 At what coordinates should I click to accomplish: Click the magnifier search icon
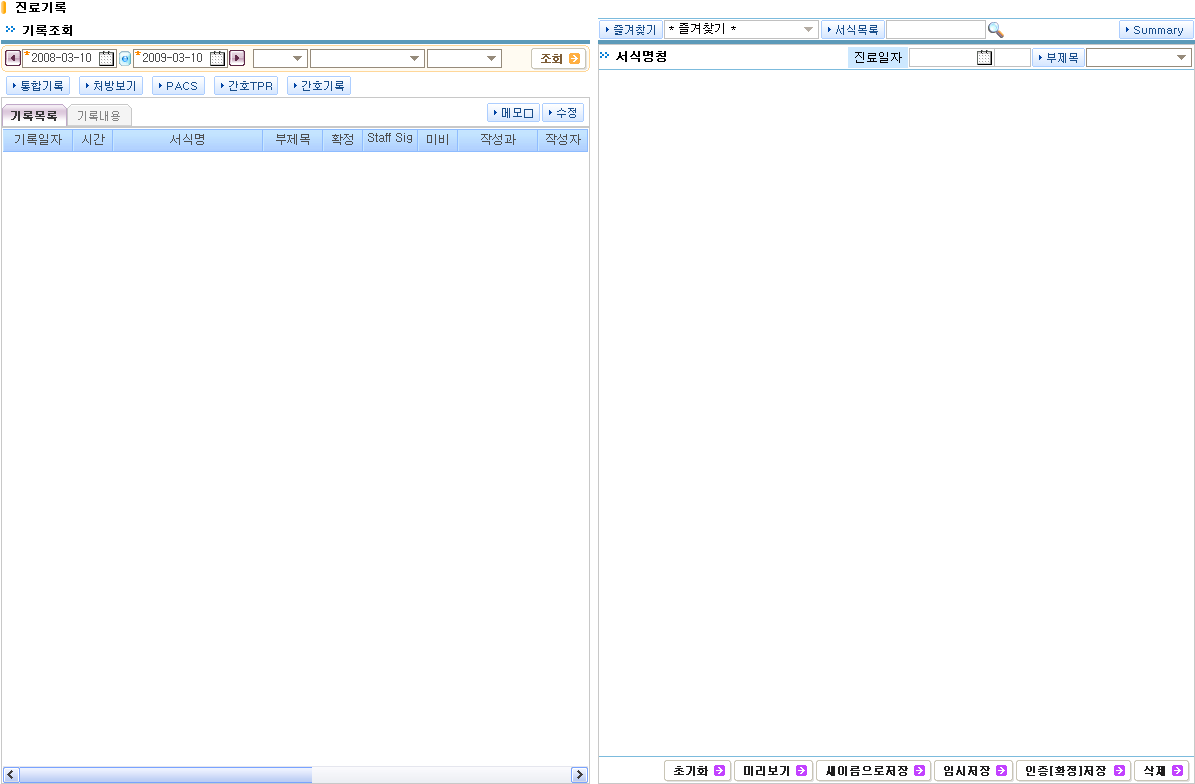pyautogui.click(x=995, y=30)
